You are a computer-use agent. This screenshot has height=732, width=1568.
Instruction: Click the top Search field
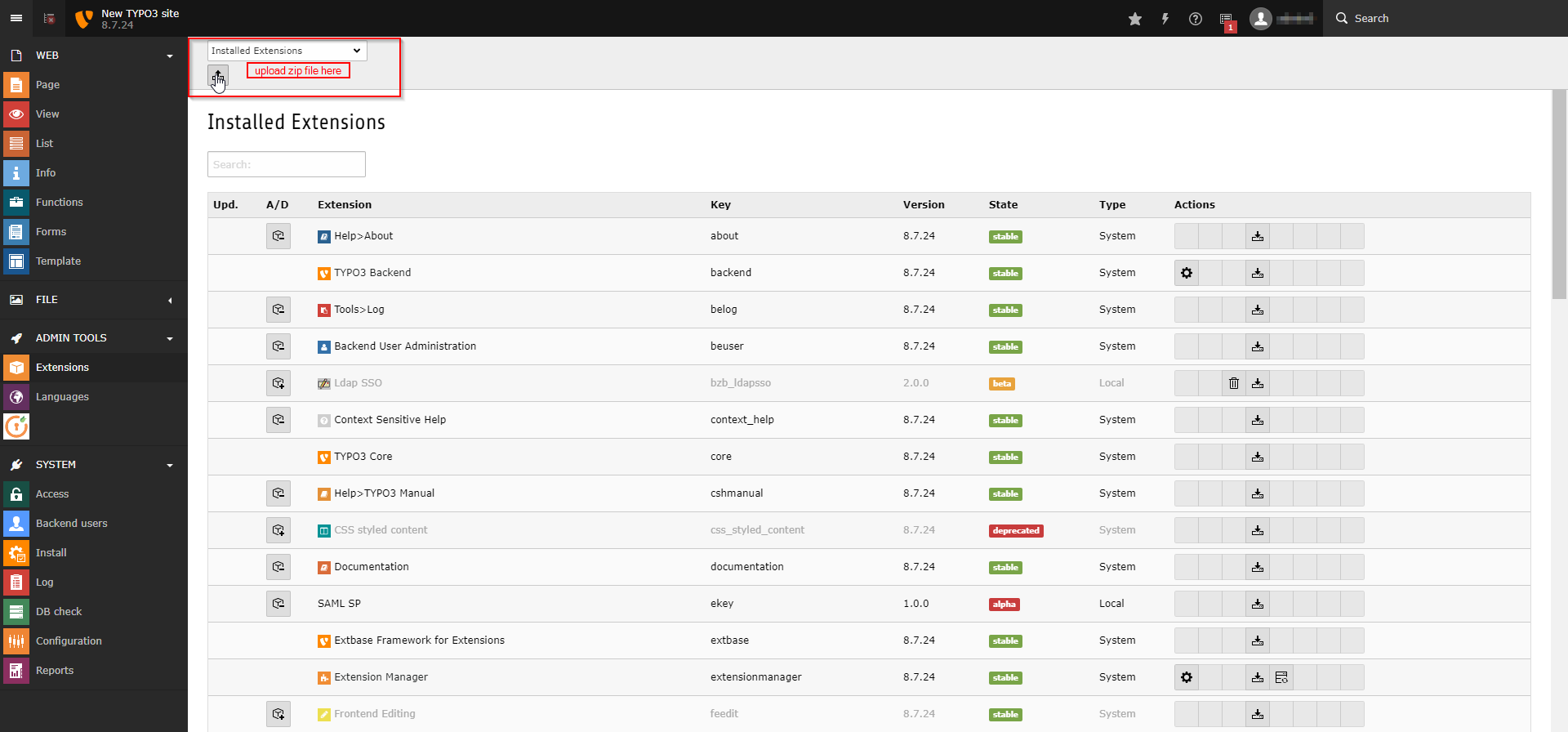[x=1447, y=18]
